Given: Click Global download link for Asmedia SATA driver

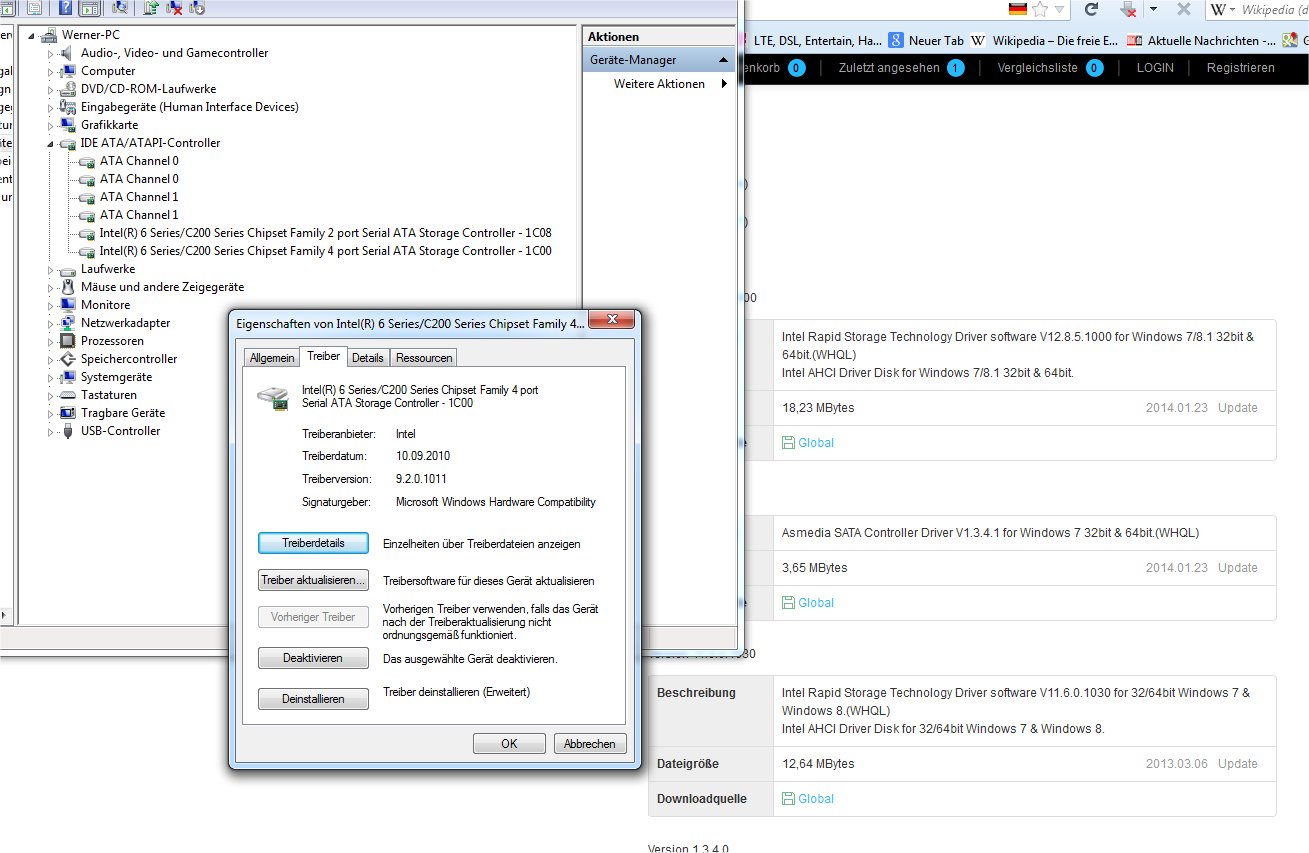Looking at the screenshot, I should pos(808,602).
